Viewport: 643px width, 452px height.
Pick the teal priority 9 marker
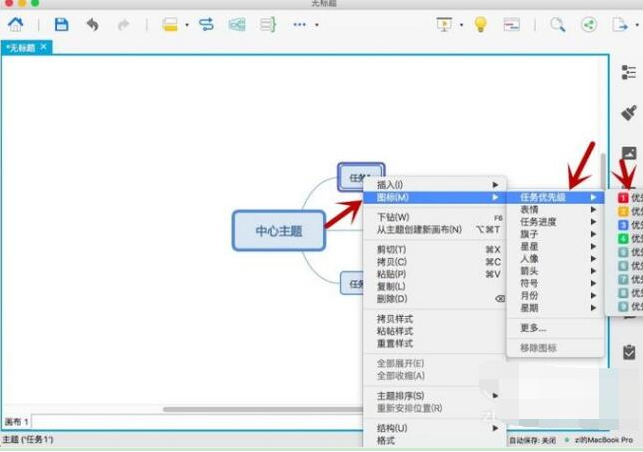(x=623, y=306)
